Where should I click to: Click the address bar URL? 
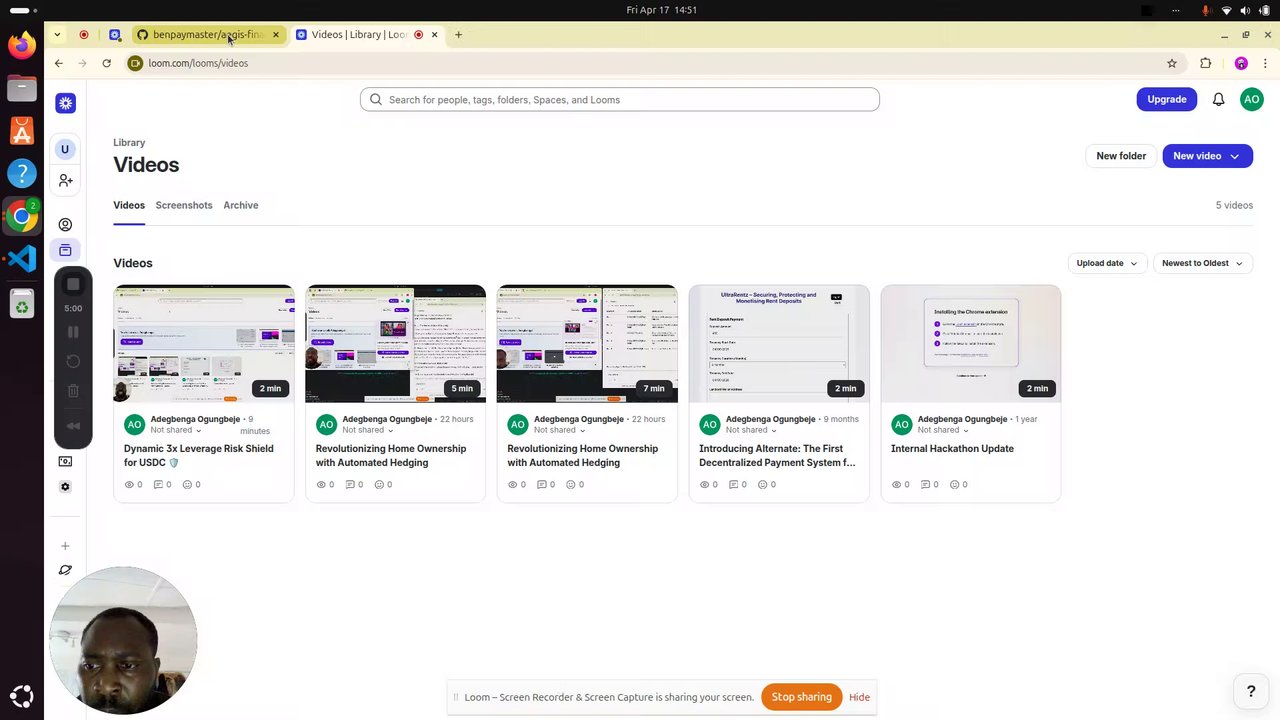pyautogui.click(x=198, y=63)
